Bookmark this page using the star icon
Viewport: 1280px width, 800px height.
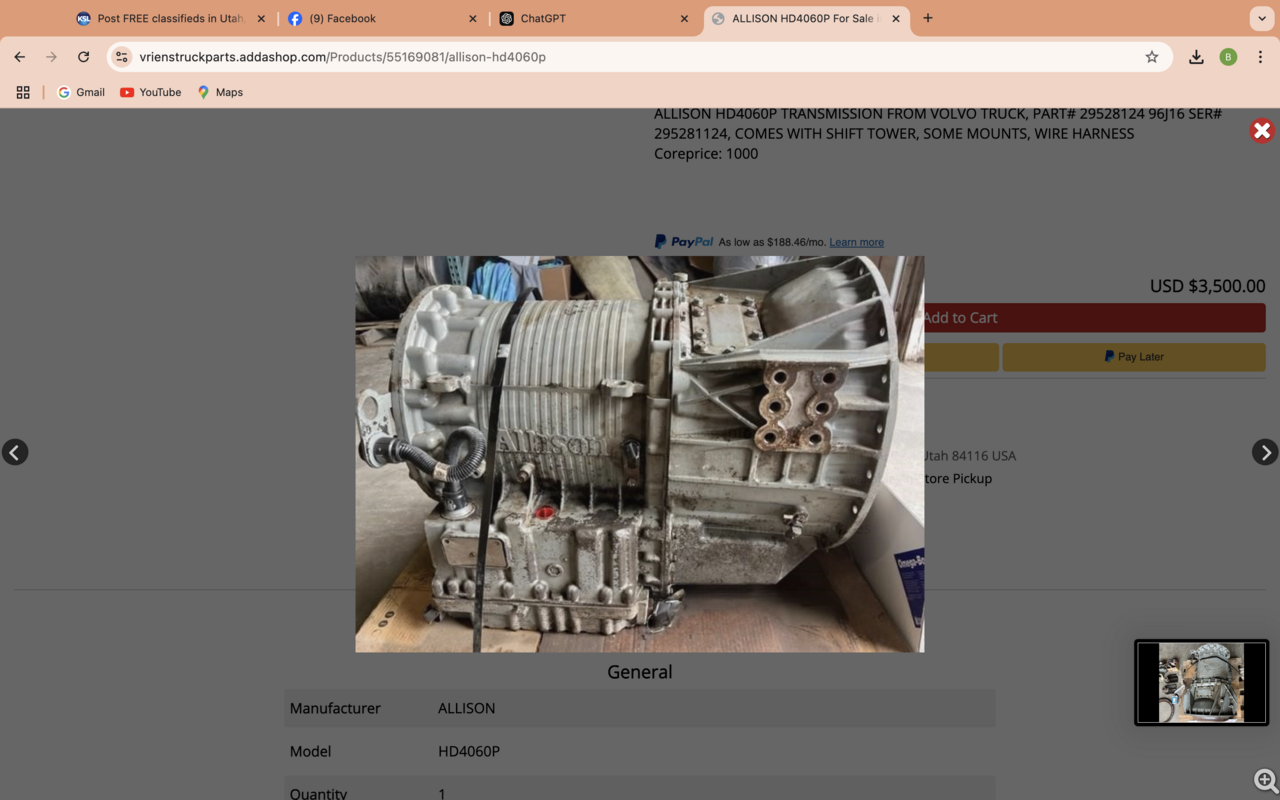click(x=1152, y=57)
